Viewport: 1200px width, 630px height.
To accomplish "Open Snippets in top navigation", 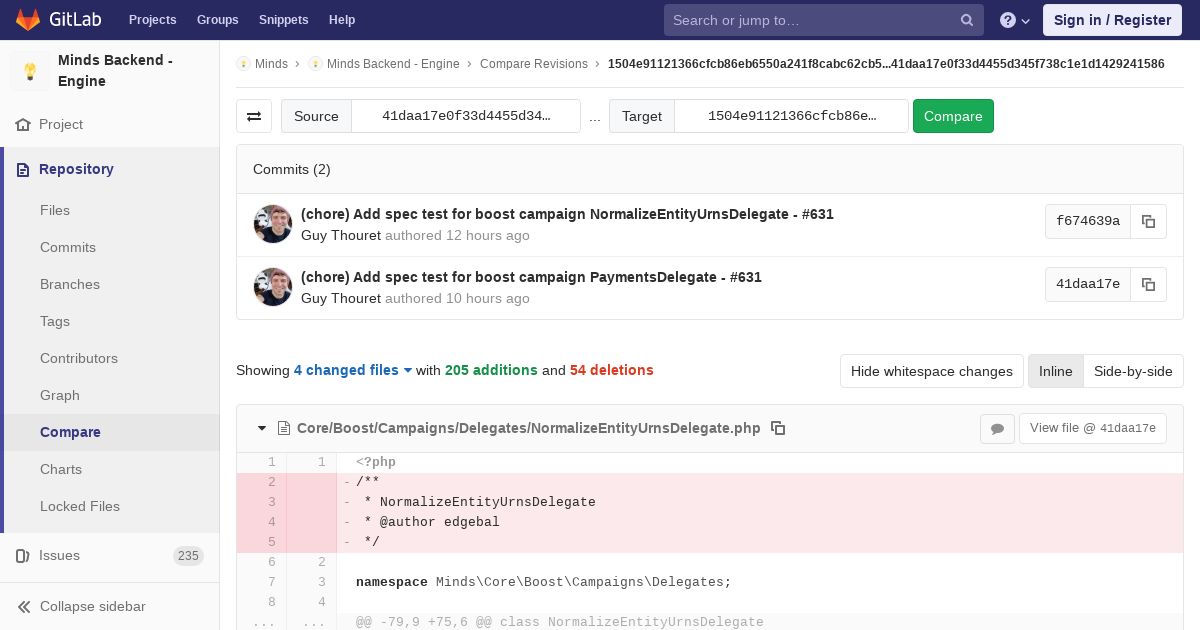I will (x=283, y=20).
